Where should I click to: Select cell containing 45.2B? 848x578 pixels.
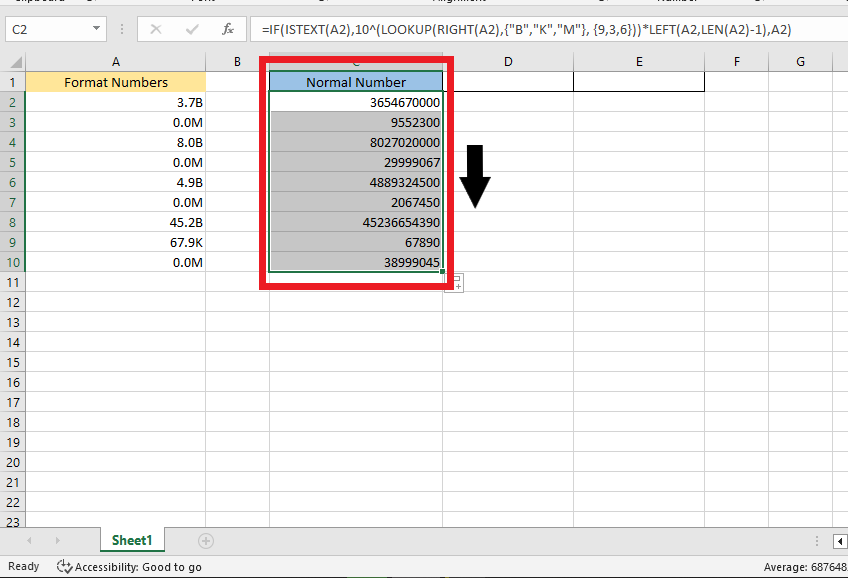click(x=116, y=222)
